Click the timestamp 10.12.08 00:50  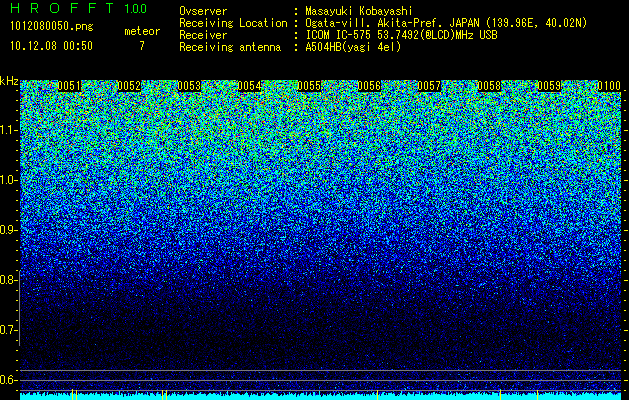(x=51, y=46)
